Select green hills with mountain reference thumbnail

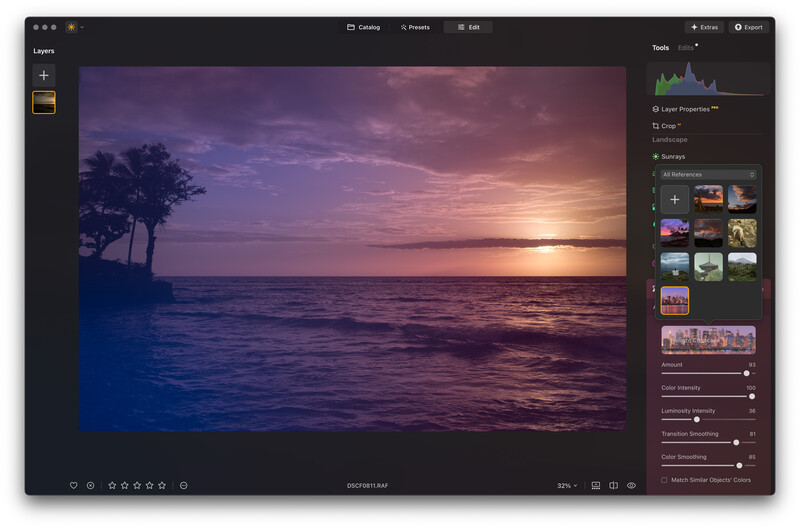pos(742,267)
